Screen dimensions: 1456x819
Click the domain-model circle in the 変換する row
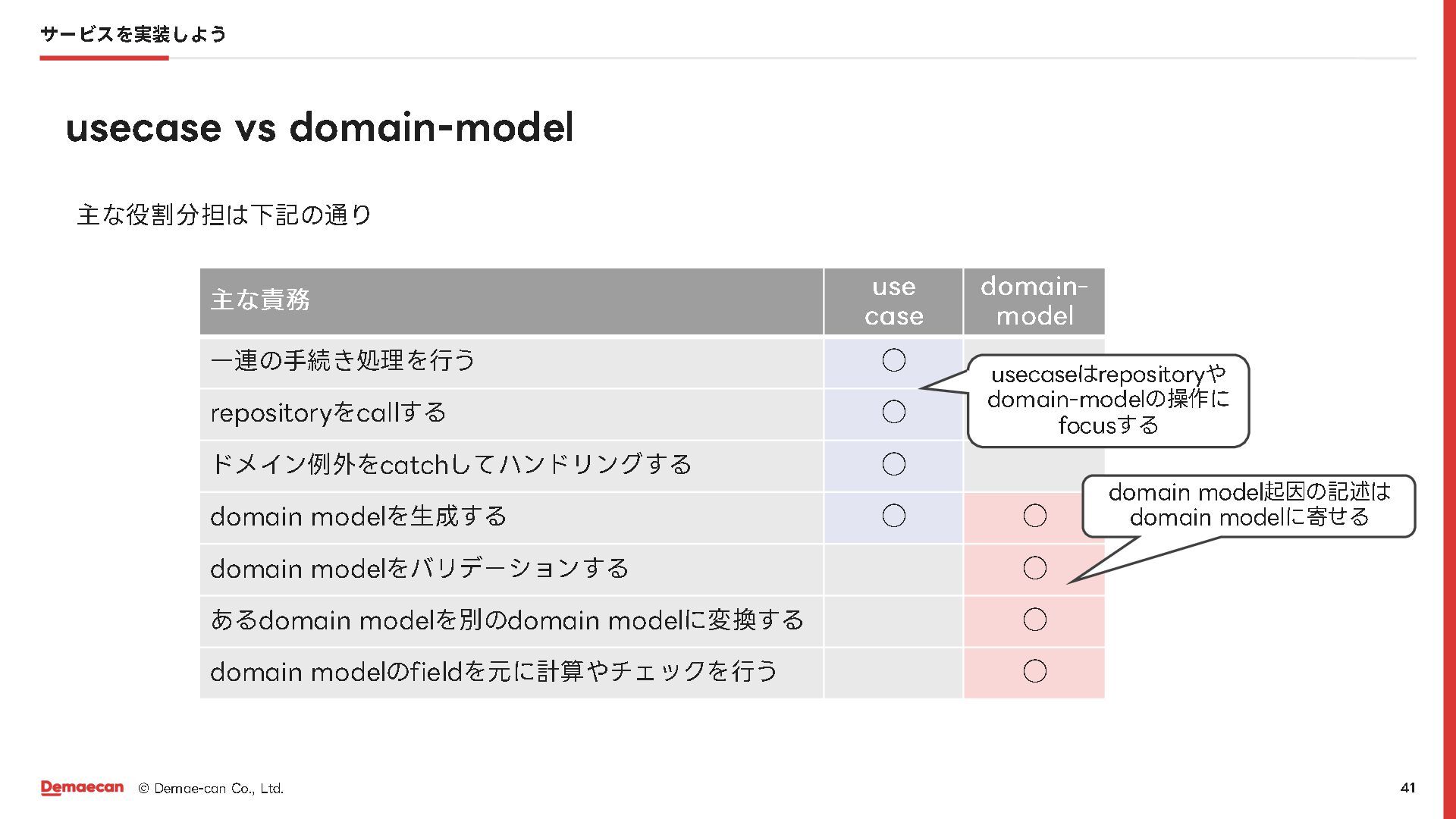[1034, 620]
